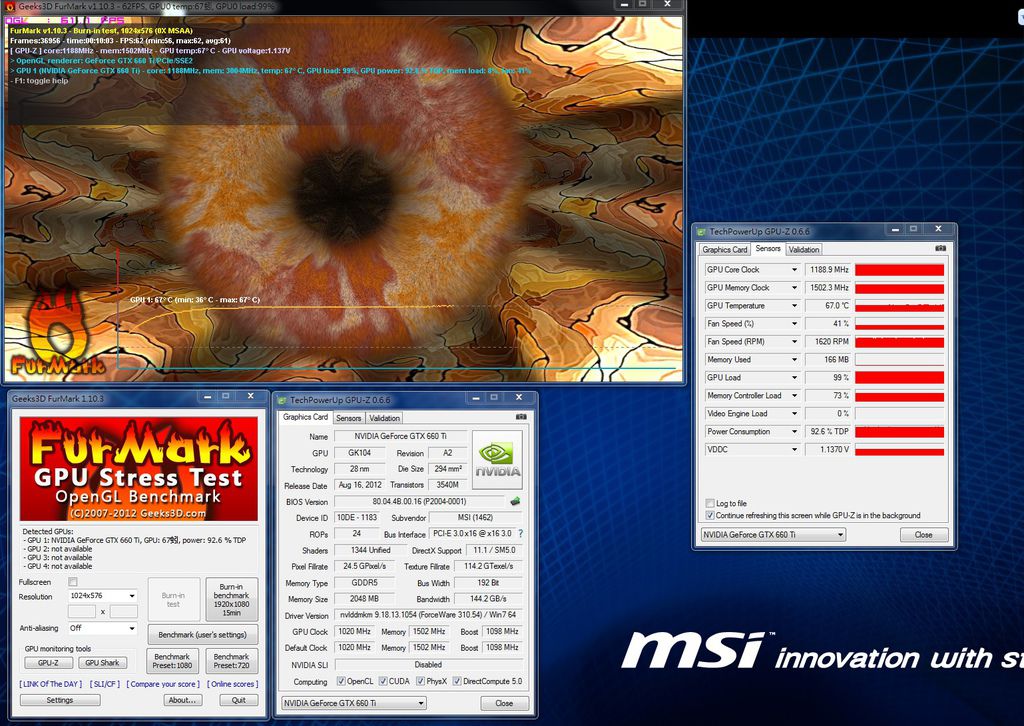Click camera icon in GPU-Z Graphics Card window
The width and height of the screenshot is (1024, 726).
(x=520, y=417)
